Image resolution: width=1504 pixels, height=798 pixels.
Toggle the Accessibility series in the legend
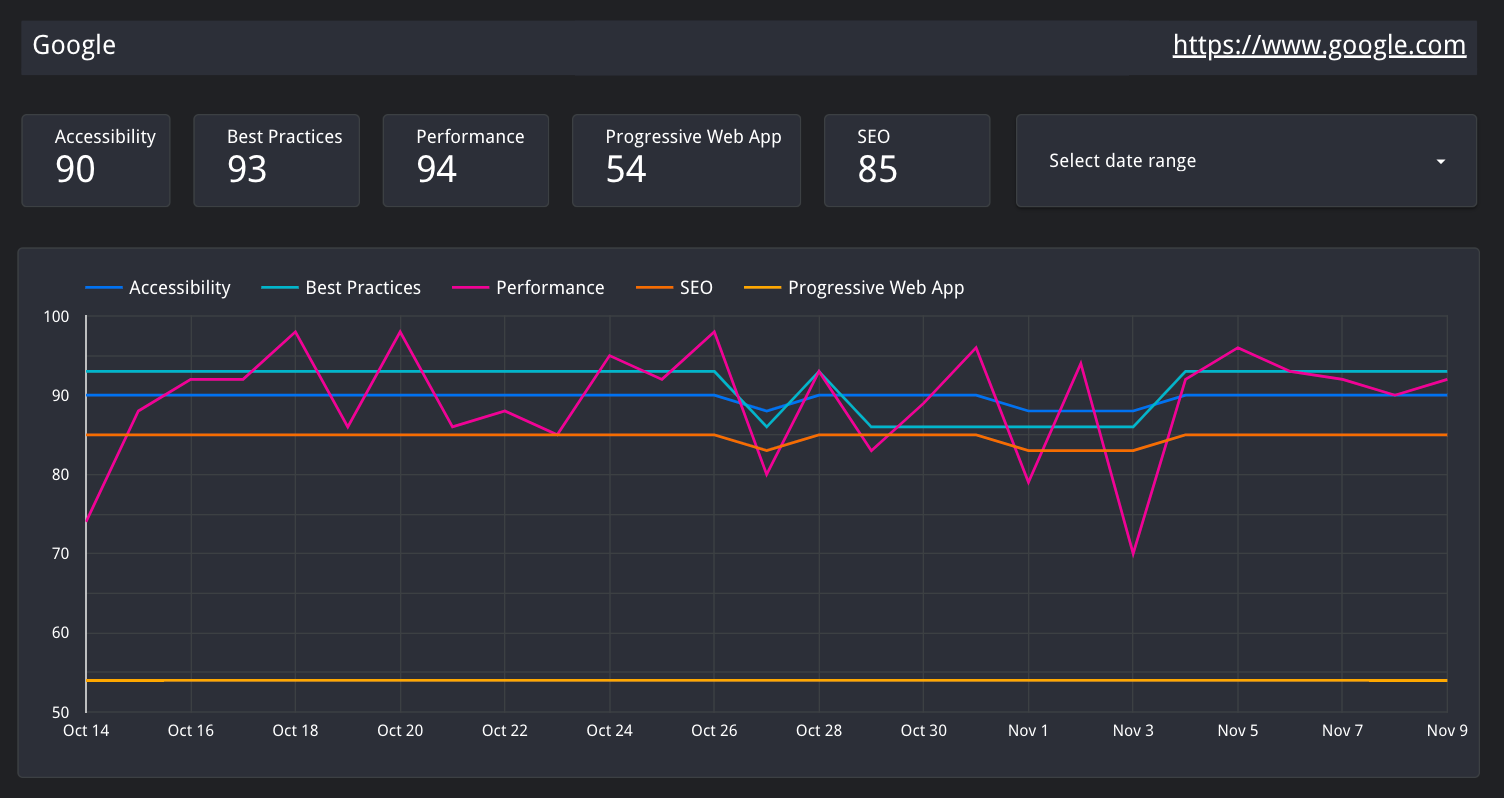tap(158, 288)
